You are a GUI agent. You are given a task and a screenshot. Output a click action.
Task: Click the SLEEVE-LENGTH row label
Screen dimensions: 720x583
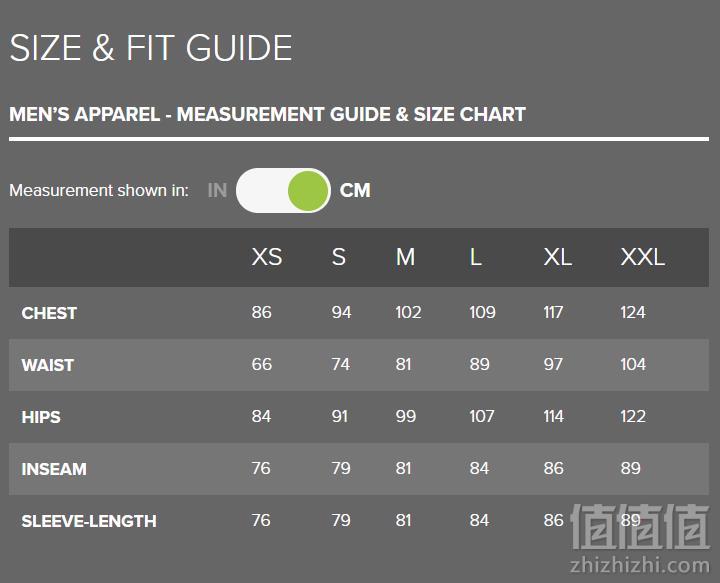click(x=89, y=521)
